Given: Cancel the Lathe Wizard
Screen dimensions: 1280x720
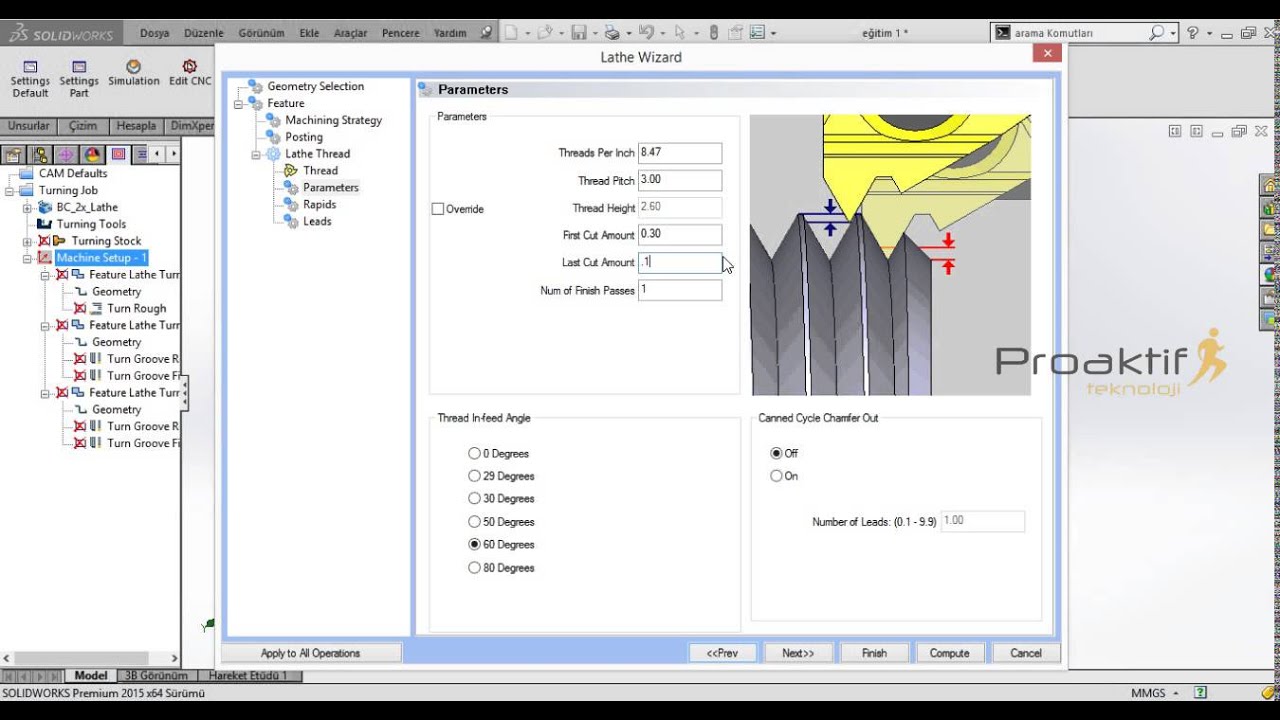Looking at the screenshot, I should [1025, 653].
